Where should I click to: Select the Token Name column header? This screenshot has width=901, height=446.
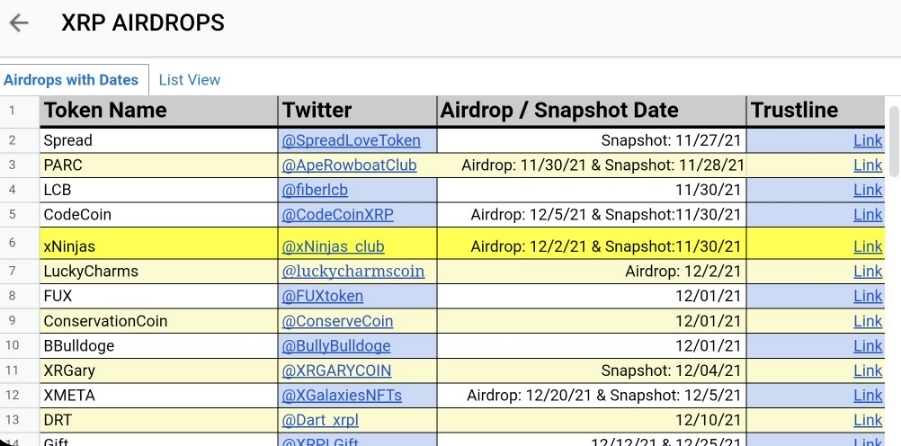[x=159, y=110]
